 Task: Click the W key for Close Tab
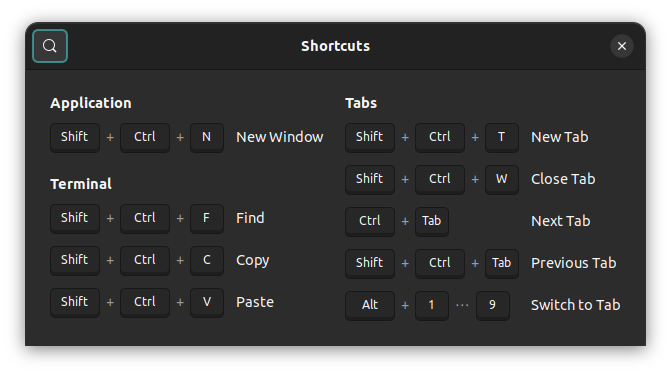(502, 179)
